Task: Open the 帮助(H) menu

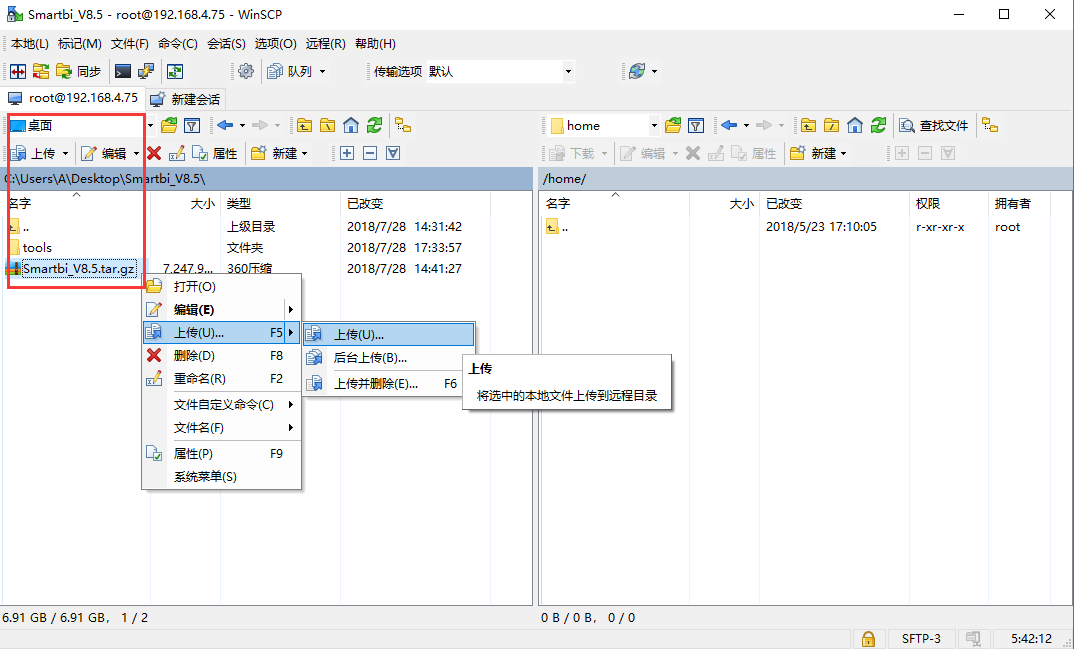Action: pos(375,44)
